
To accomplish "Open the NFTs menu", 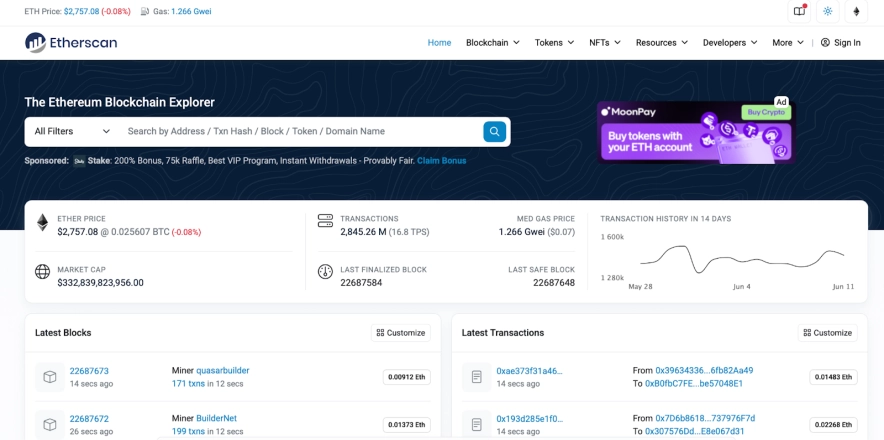I will pos(604,43).
